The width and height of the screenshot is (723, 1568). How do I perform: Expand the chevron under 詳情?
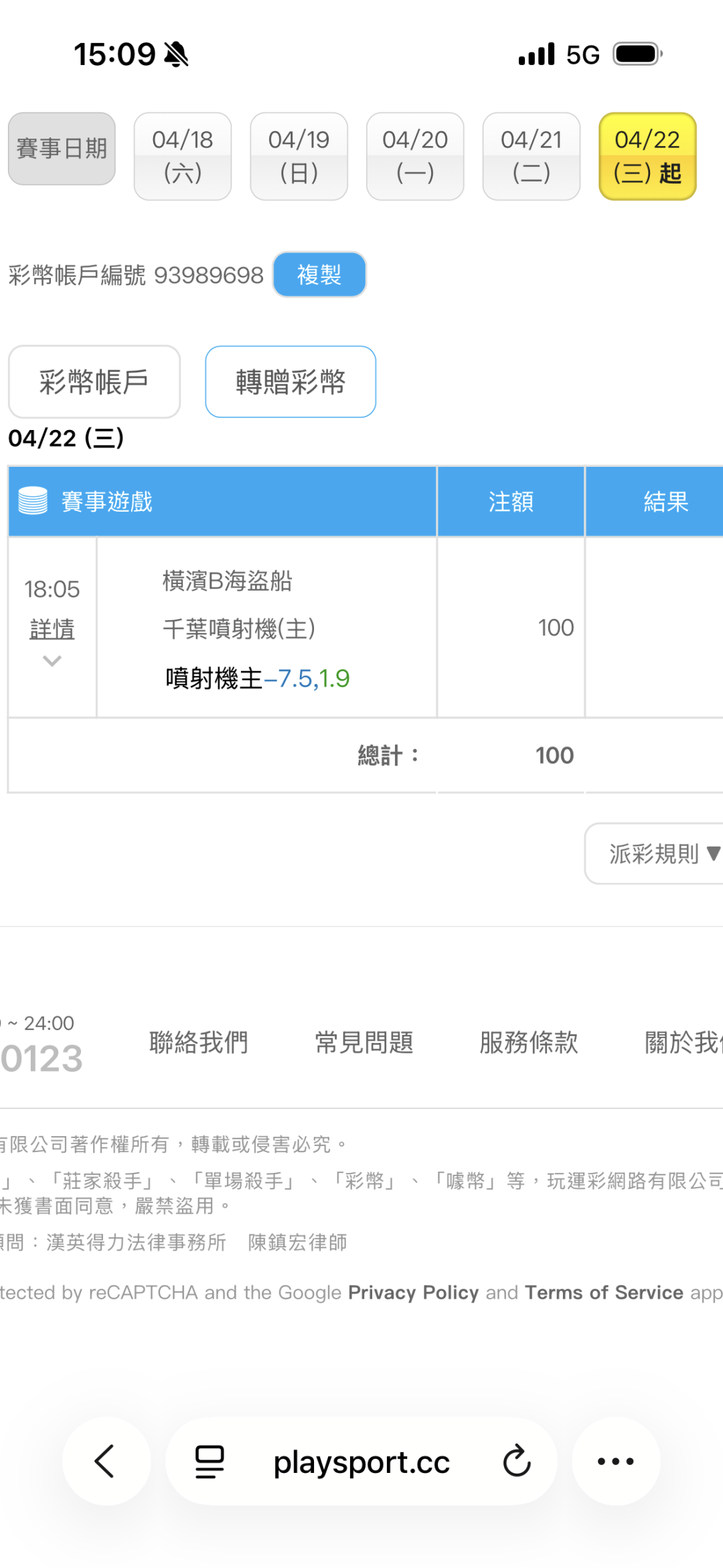click(52, 662)
